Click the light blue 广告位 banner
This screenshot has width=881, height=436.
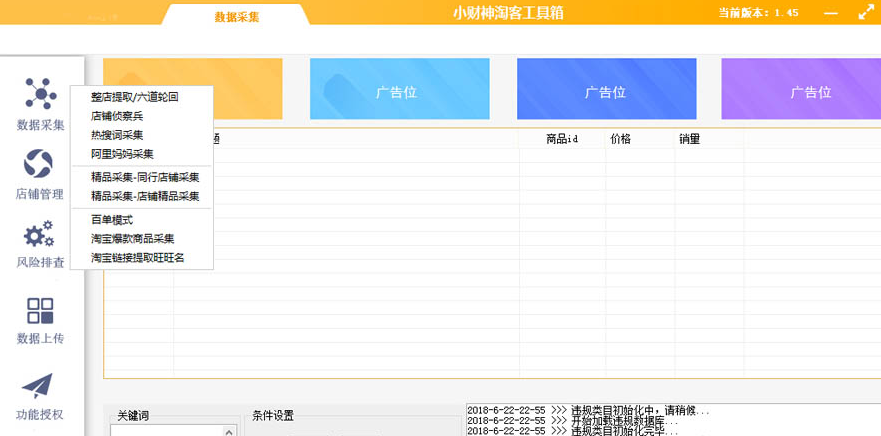coord(400,91)
